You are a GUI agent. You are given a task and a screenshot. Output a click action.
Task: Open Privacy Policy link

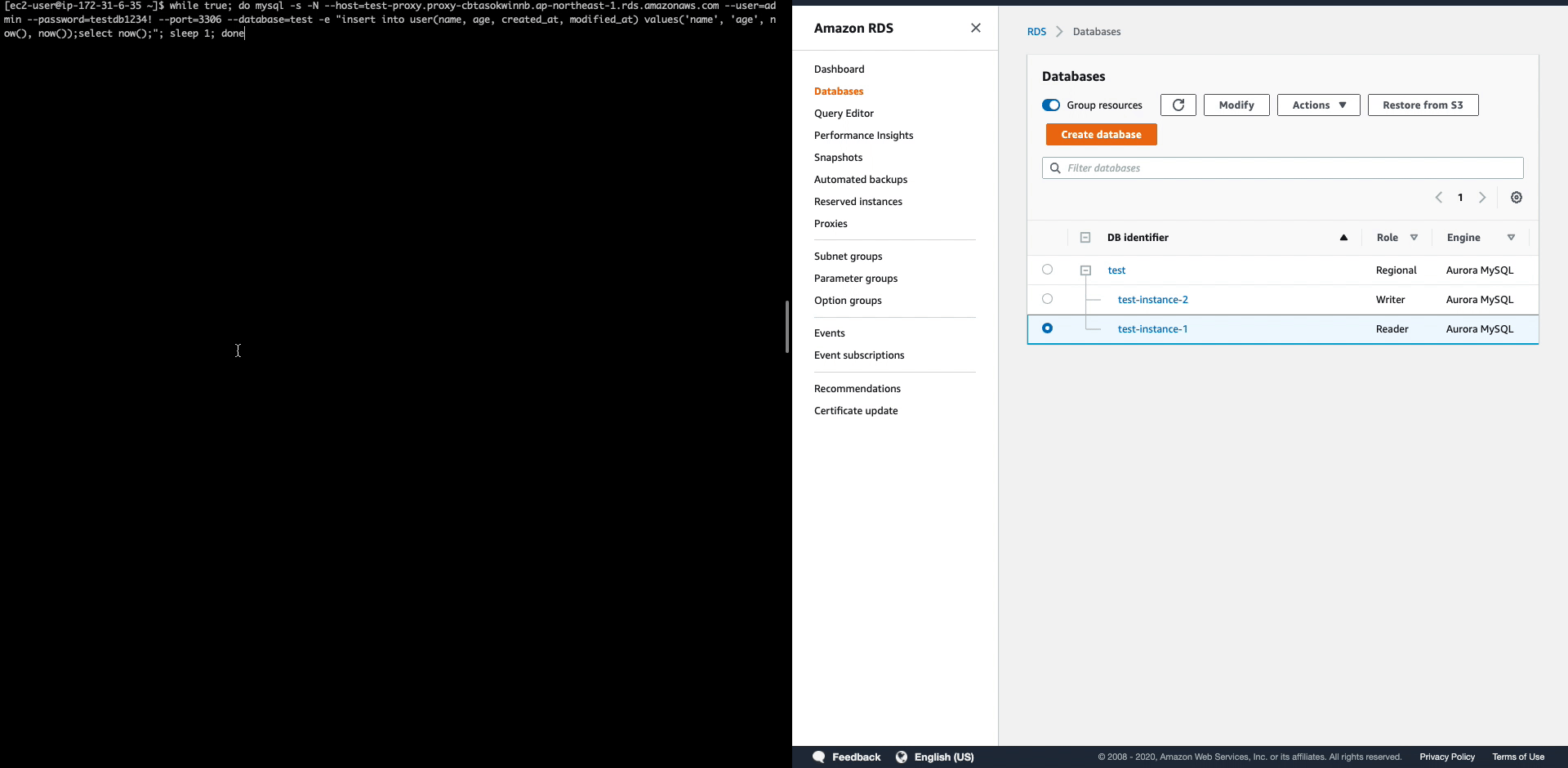[x=1446, y=757]
